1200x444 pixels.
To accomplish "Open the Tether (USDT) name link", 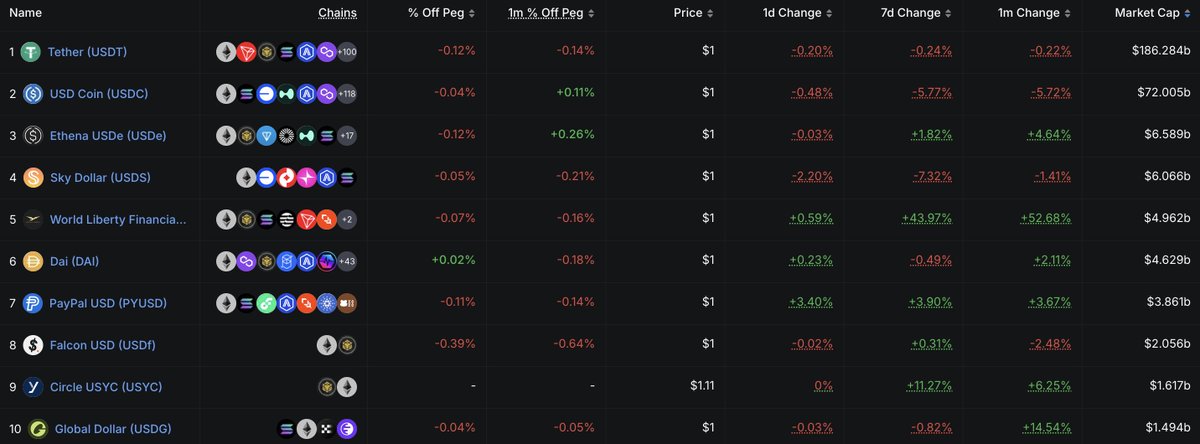I will 88,51.
